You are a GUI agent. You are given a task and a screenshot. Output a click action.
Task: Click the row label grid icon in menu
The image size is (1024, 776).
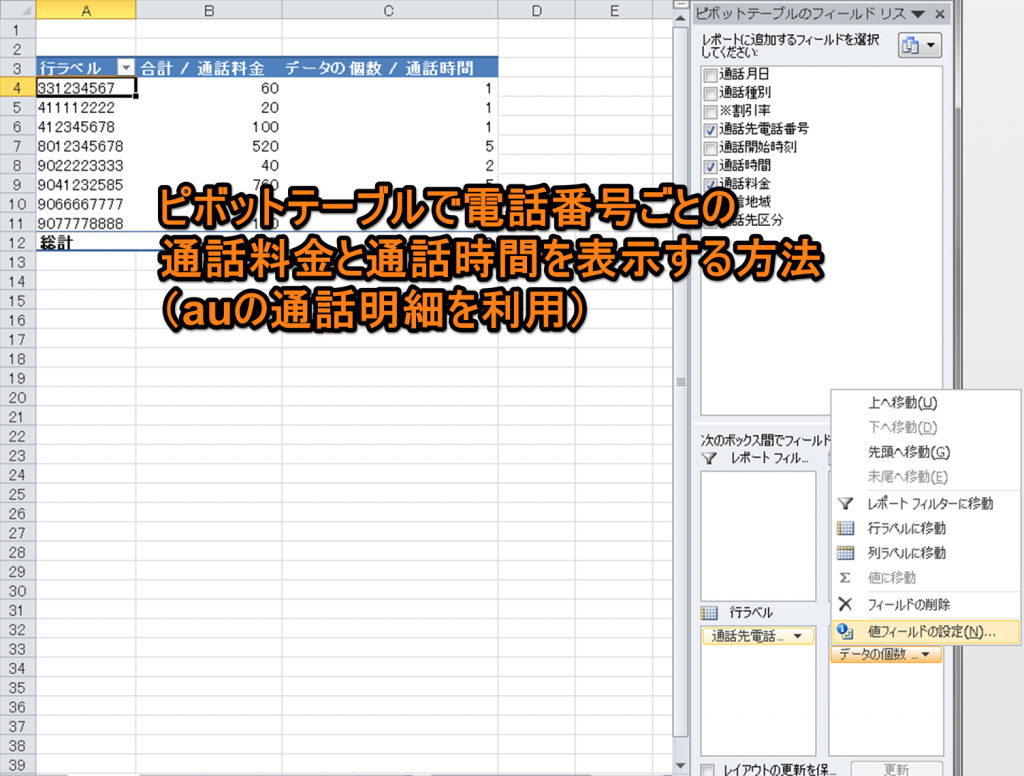click(846, 528)
